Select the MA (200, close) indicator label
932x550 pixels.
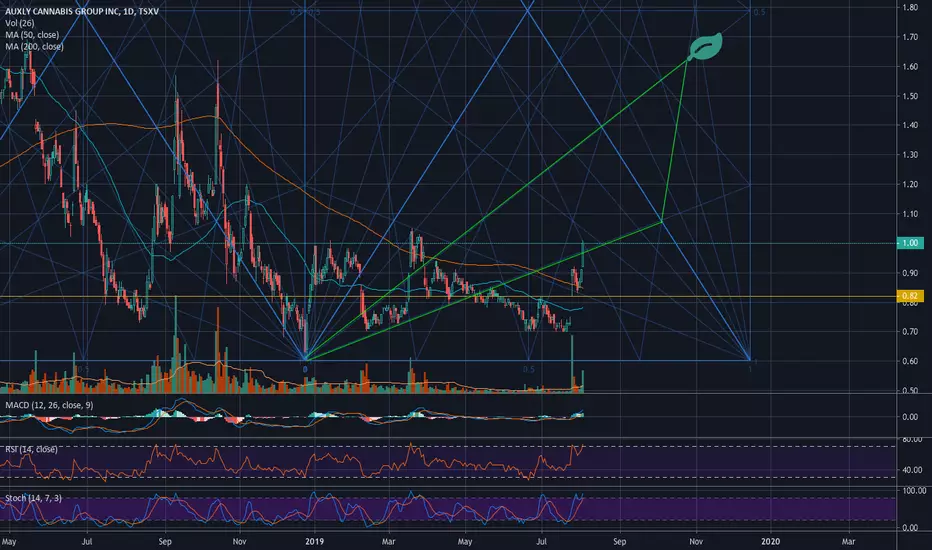[34, 46]
